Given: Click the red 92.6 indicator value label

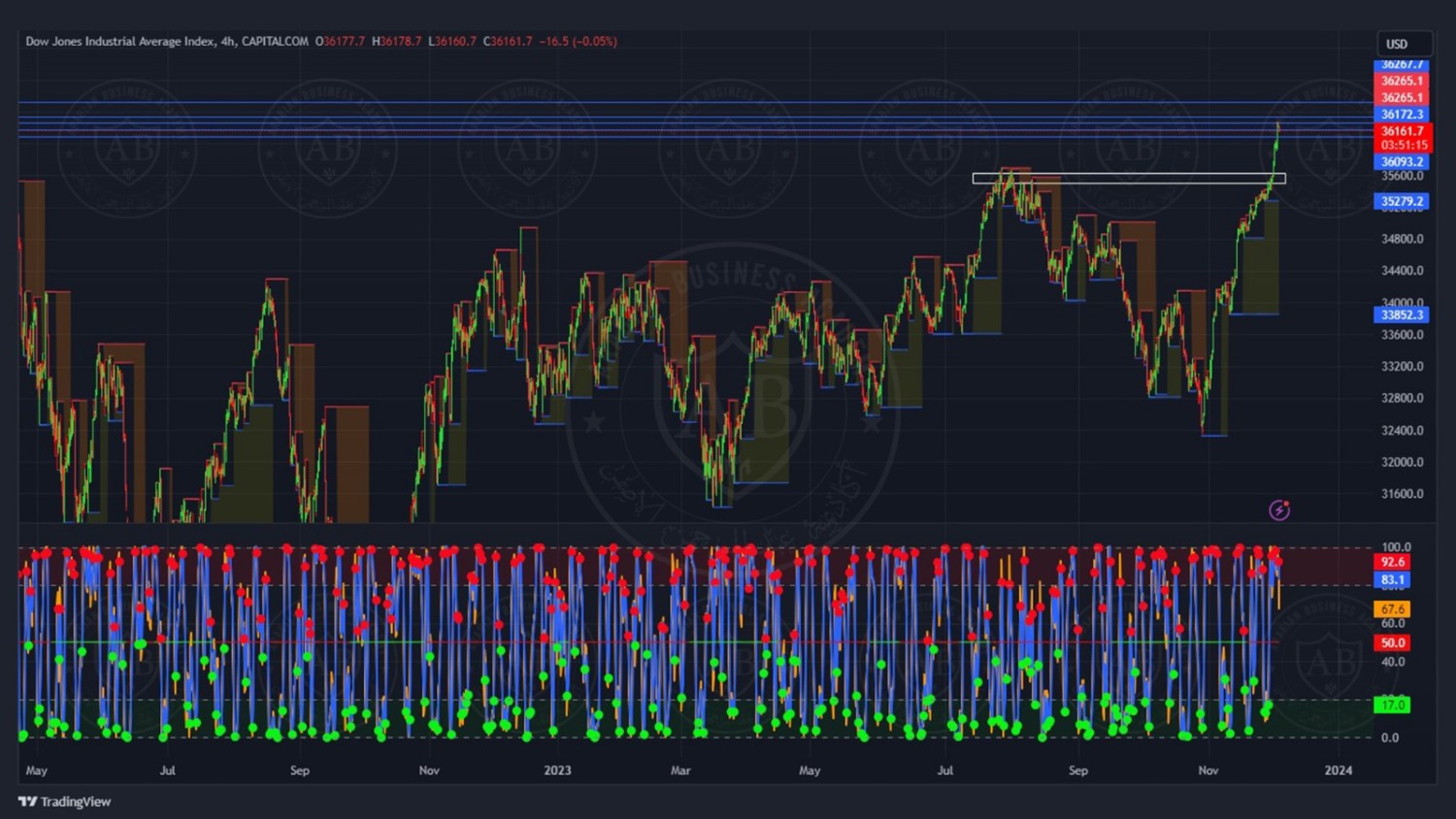Looking at the screenshot, I should point(1393,562).
